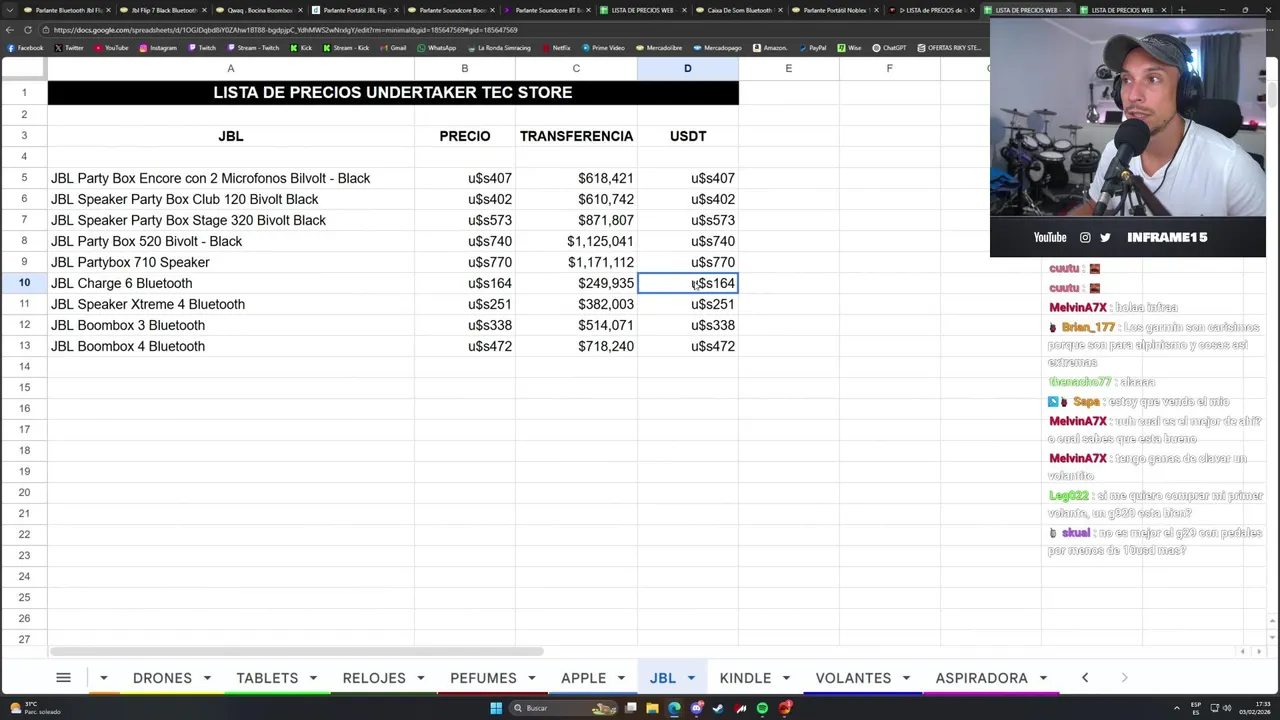Select column A header
Screen dimensions: 1280x720
(231, 68)
